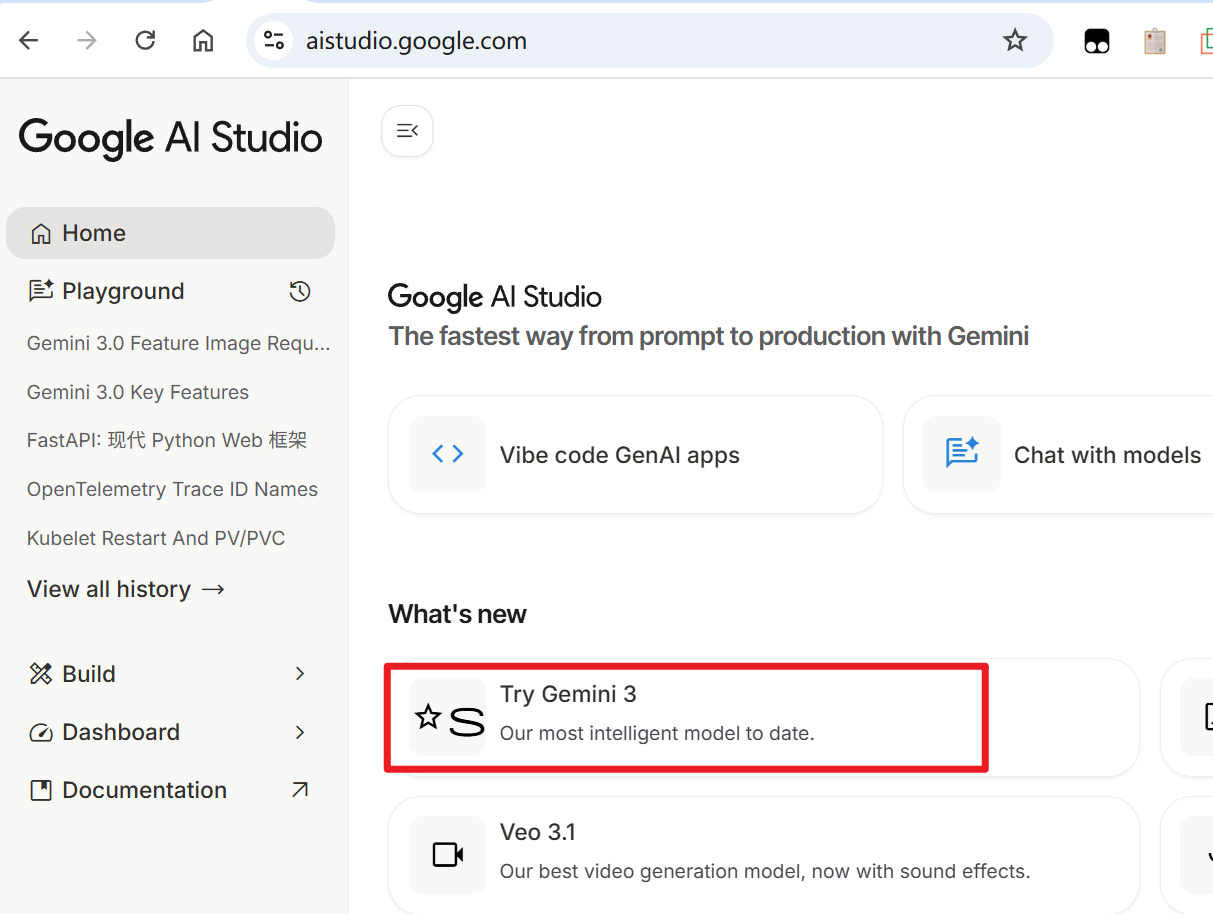1213x914 pixels.
Task: Open the Kubelet Restart And PV/PVC chat
Action: click(x=156, y=538)
